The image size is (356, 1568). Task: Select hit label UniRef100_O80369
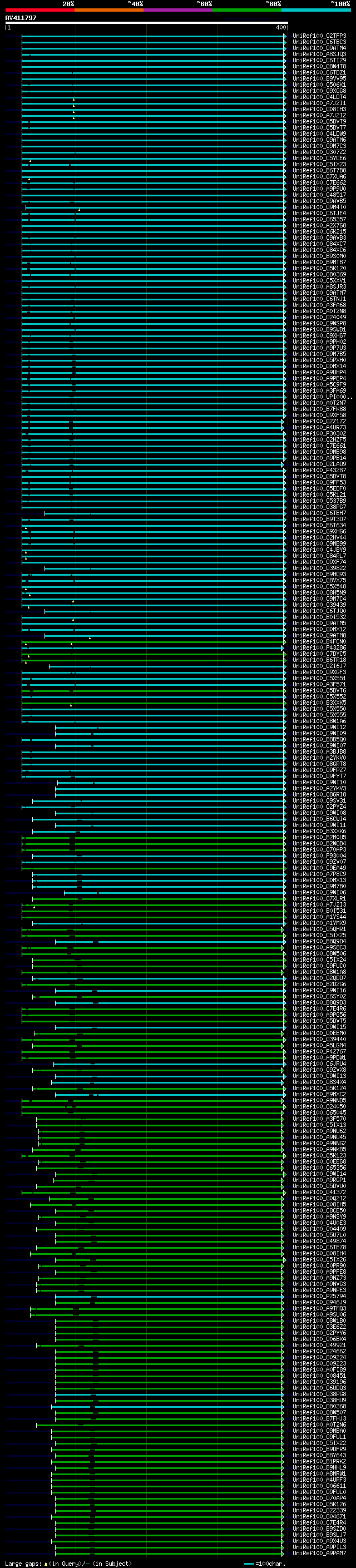[x=319, y=275]
